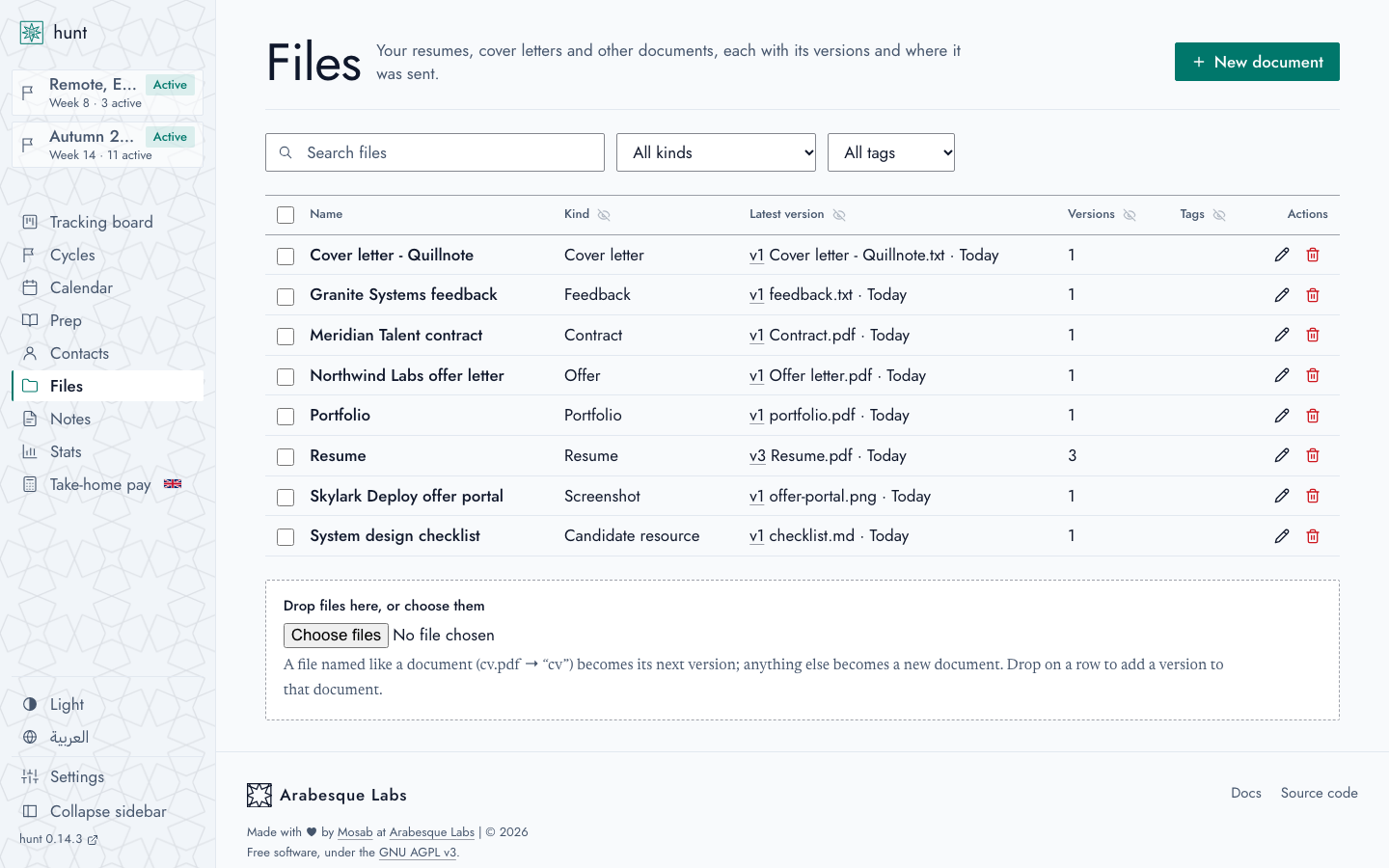Delete the Portfolio document
The width and height of the screenshot is (1389, 868).
(1313, 416)
